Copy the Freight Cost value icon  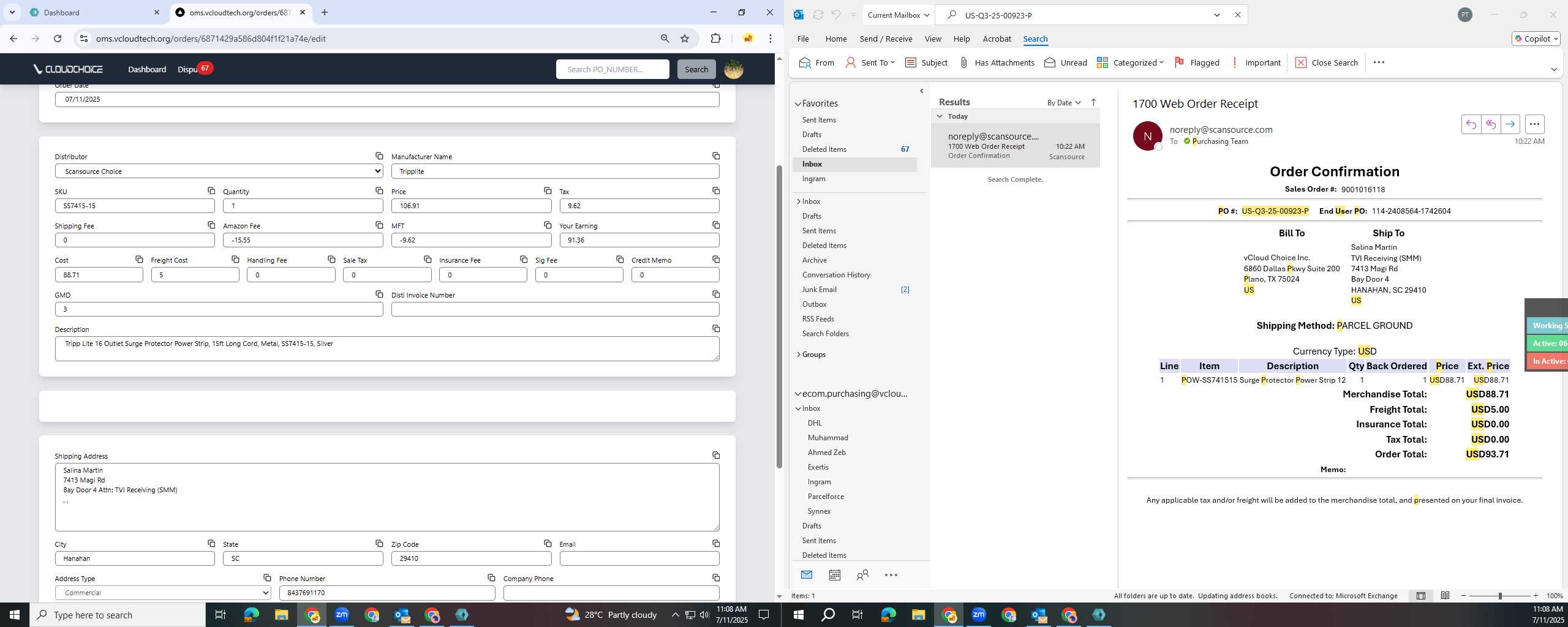(235, 260)
